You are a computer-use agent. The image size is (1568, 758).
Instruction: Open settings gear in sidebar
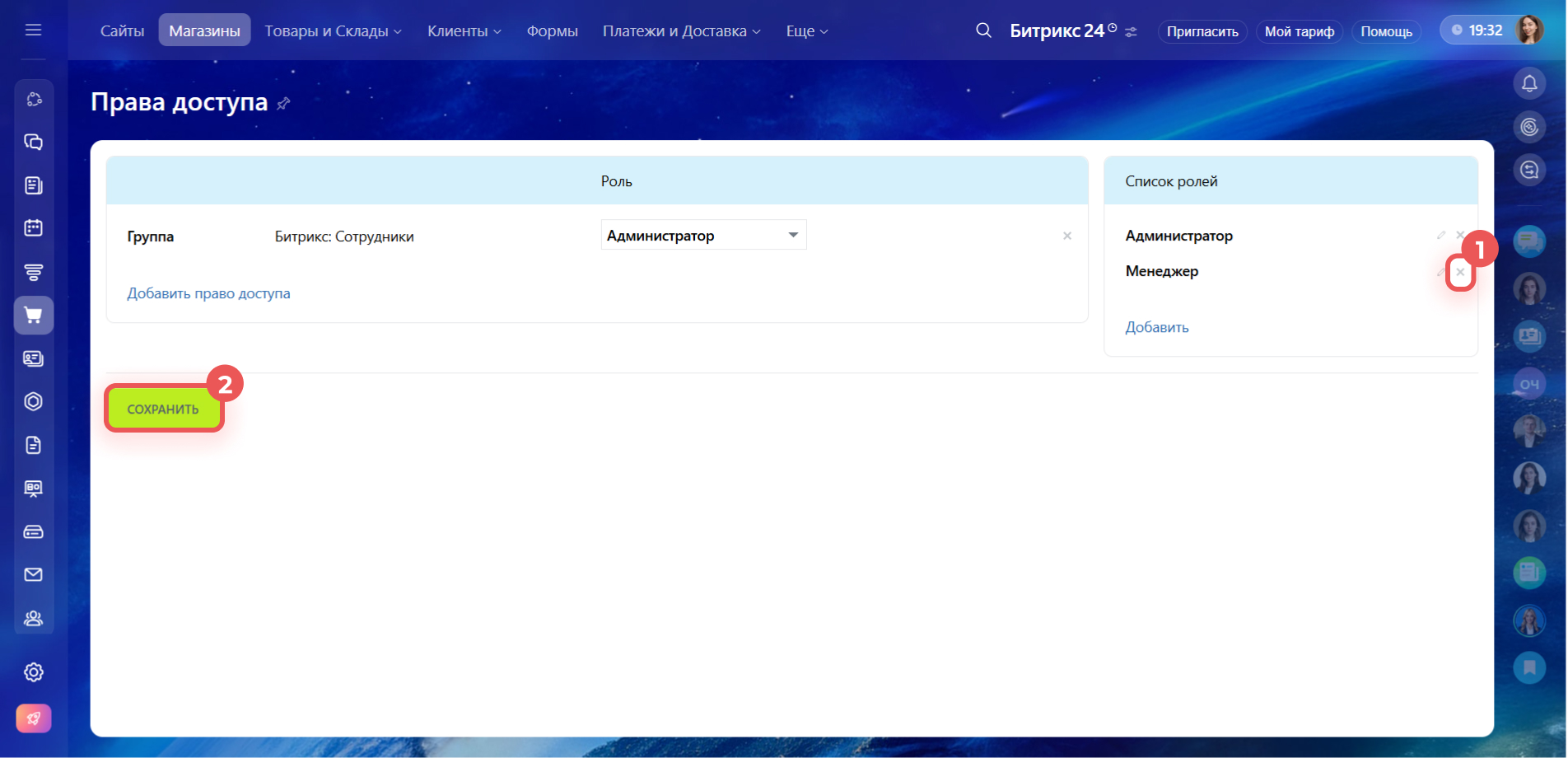[x=33, y=672]
